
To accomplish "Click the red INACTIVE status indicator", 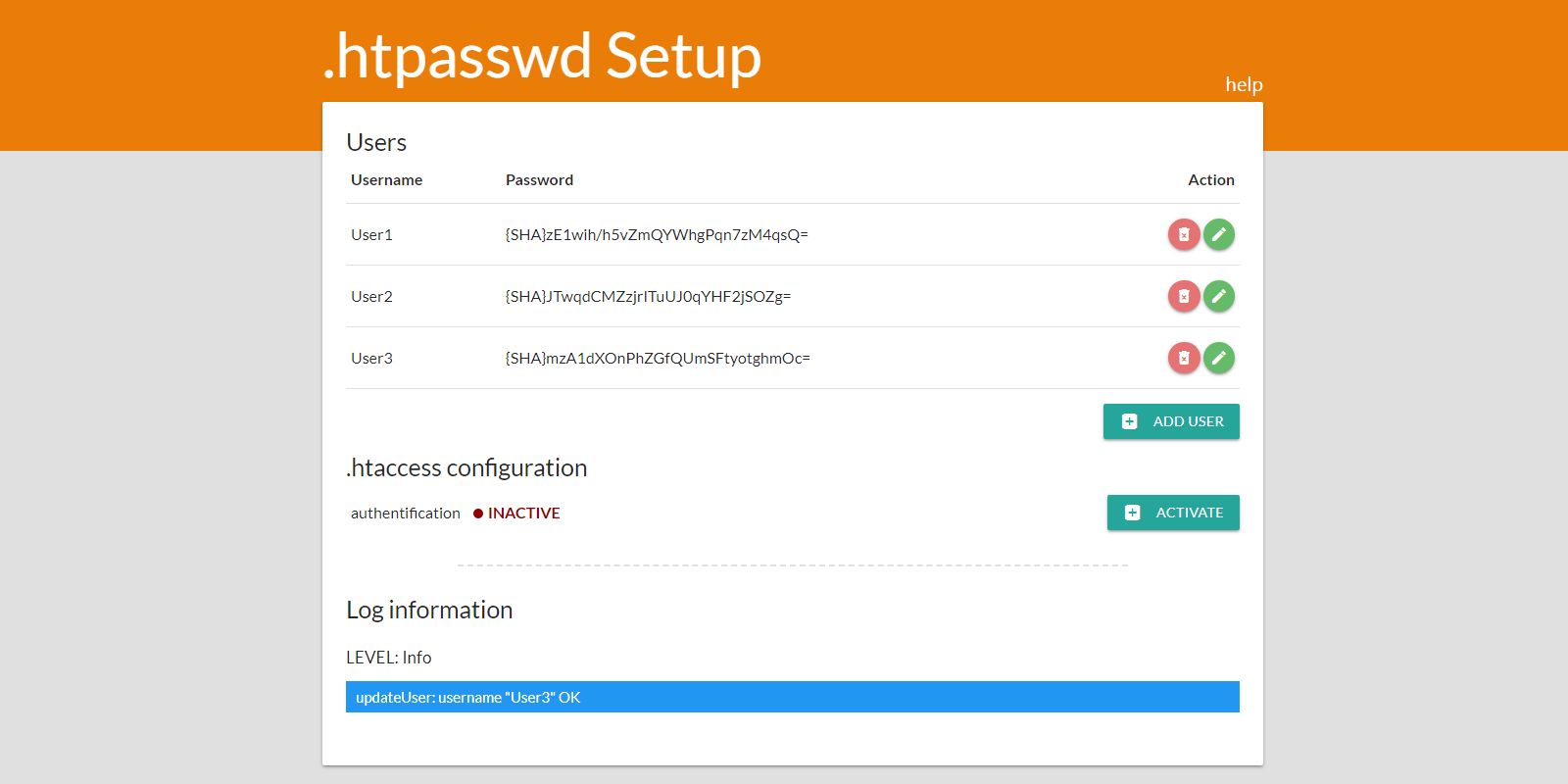I will pos(516,514).
